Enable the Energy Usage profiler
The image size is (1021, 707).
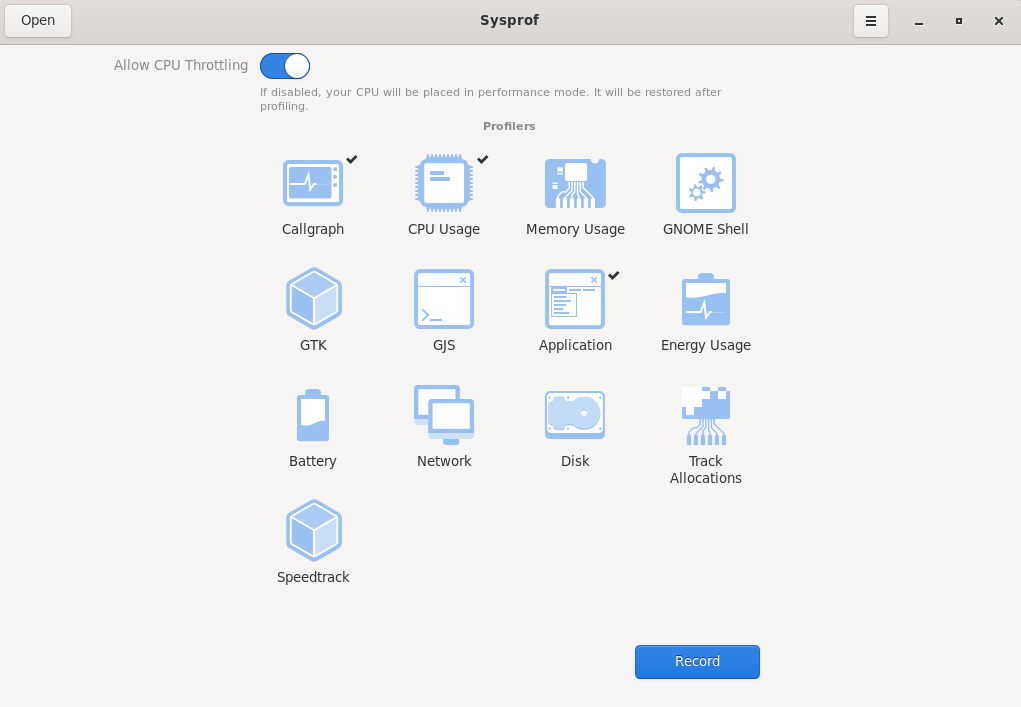tap(705, 300)
